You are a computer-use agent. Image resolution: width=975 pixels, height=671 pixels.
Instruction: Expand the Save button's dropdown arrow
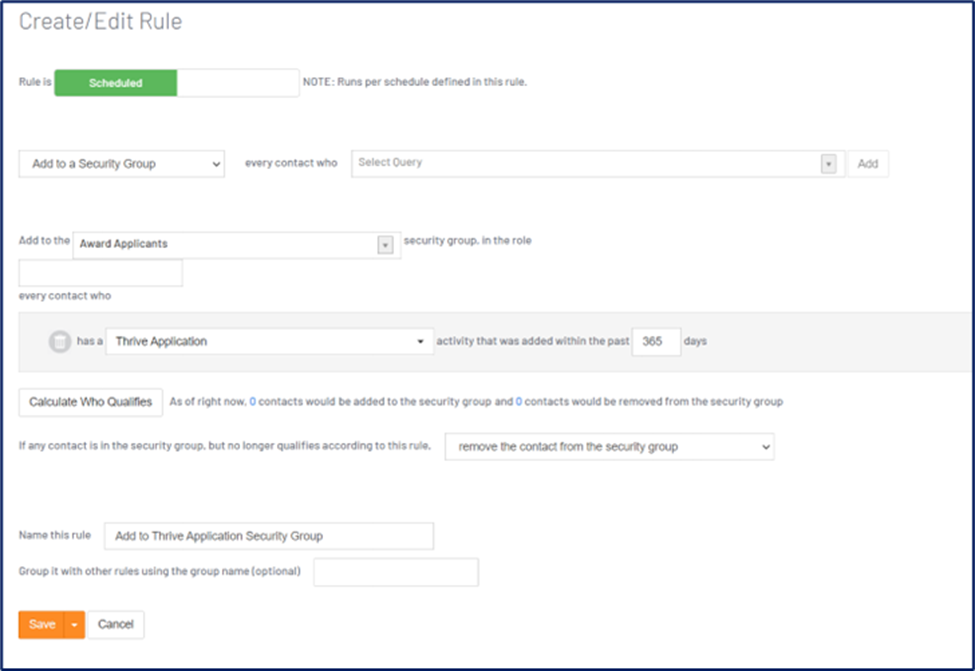pyautogui.click(x=74, y=625)
